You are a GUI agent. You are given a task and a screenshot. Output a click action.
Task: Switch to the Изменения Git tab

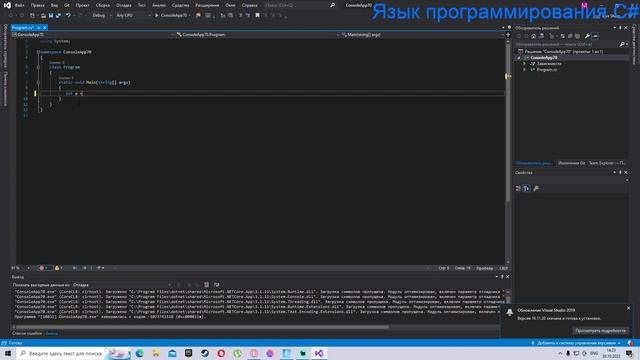coord(571,163)
